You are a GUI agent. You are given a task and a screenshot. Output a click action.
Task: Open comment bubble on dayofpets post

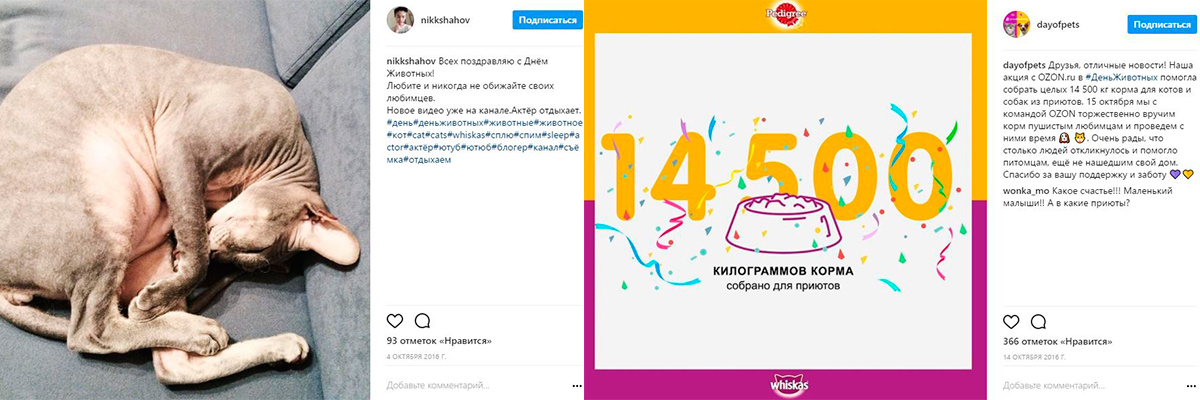1038,321
